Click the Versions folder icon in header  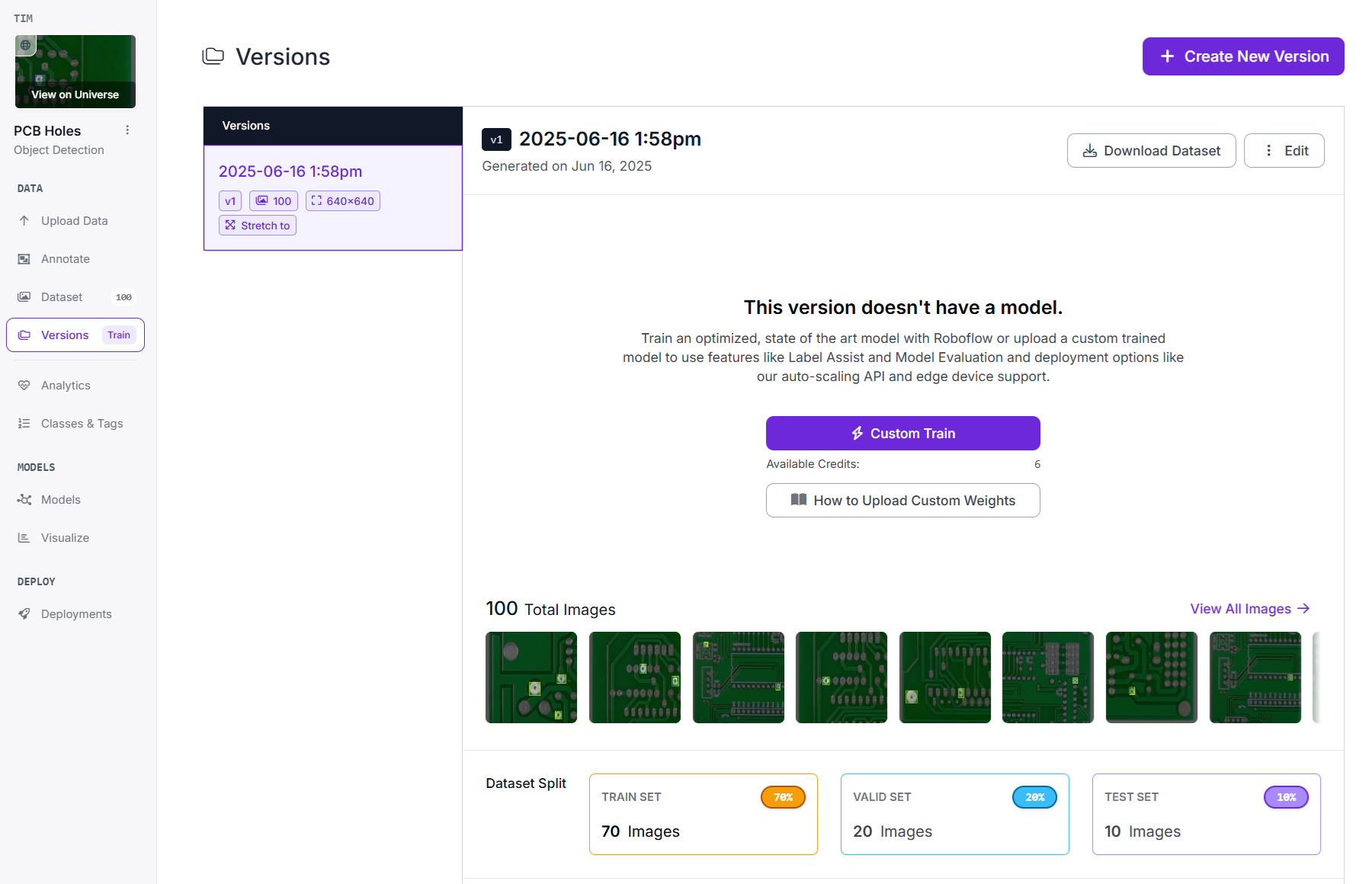[x=213, y=56]
